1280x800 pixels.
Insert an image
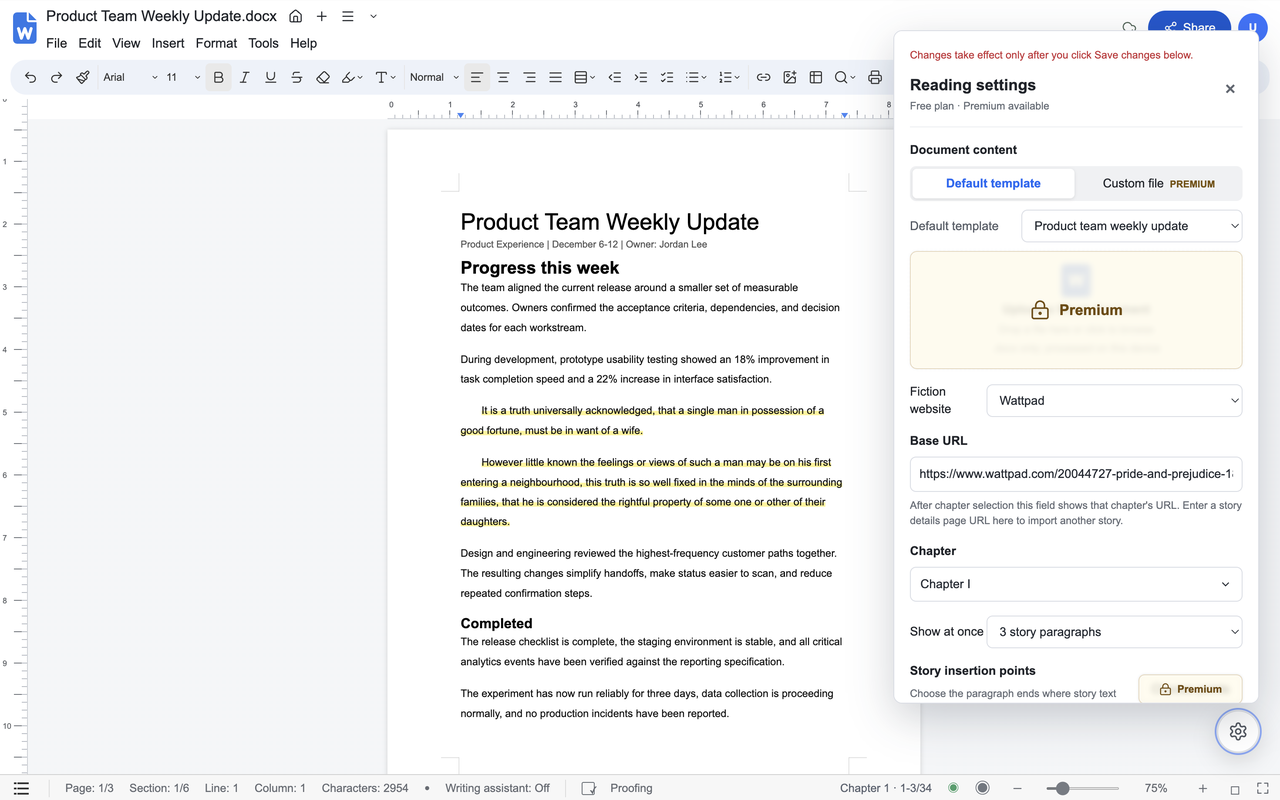(x=789, y=77)
